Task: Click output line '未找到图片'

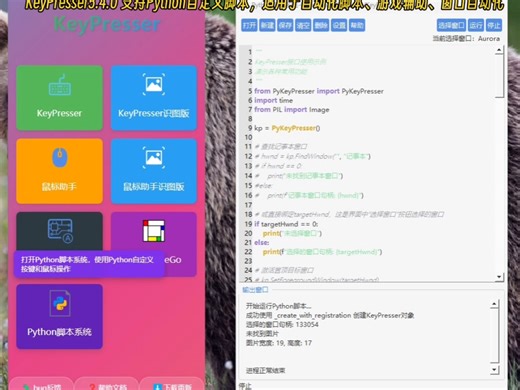Action: click(x=262, y=334)
